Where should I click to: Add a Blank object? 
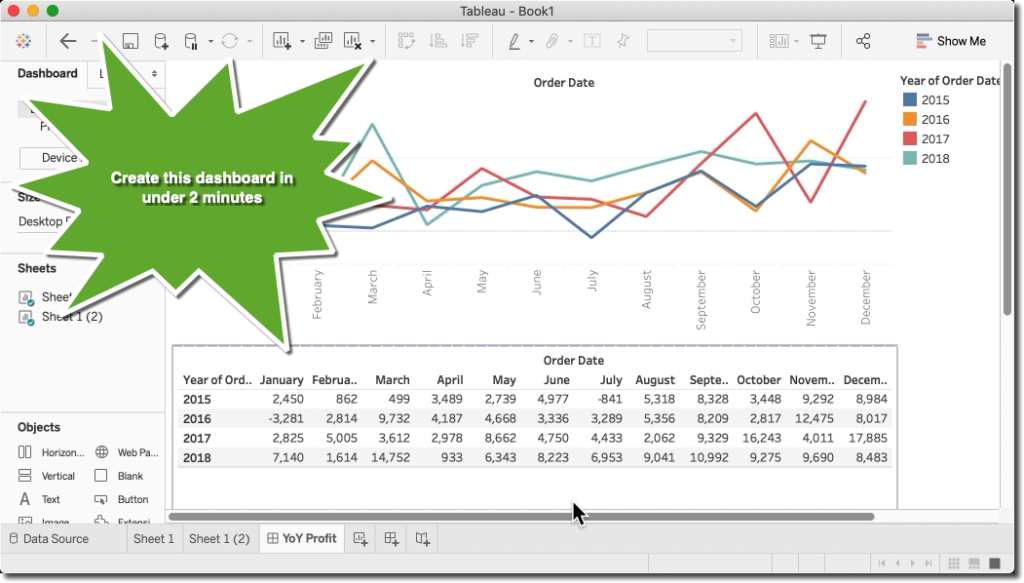[119, 476]
